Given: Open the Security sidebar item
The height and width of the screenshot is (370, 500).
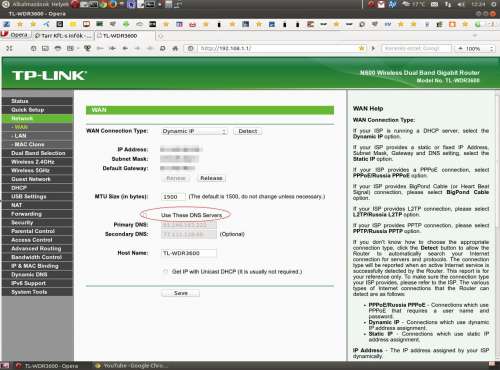Looking at the screenshot, I should 37,222.
